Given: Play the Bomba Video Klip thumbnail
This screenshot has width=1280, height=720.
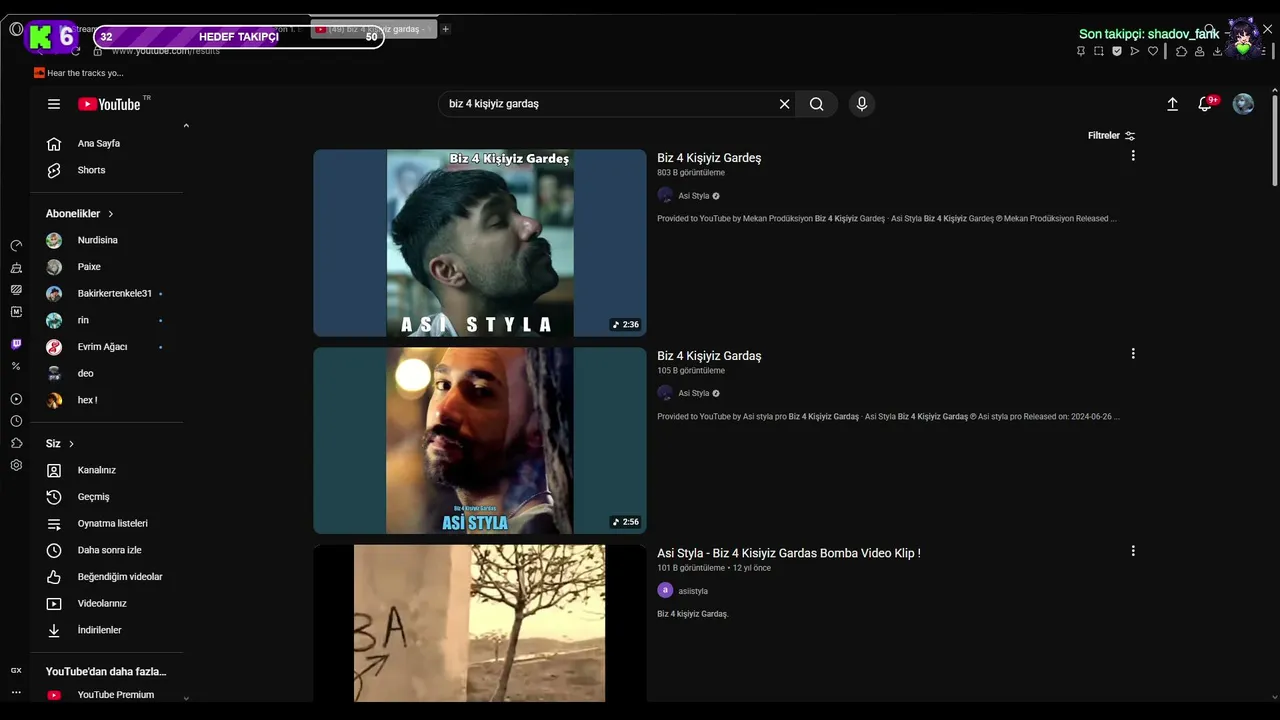Looking at the screenshot, I should click(480, 623).
